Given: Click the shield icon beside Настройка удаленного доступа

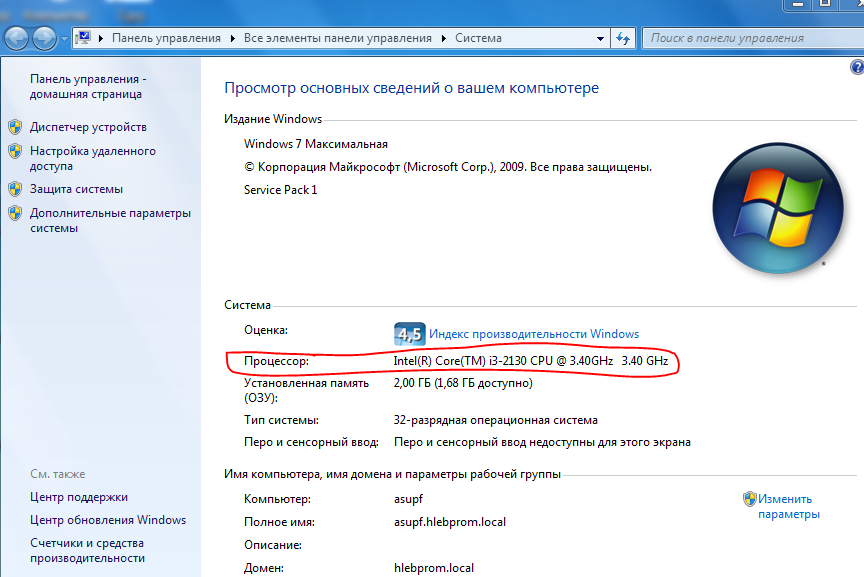Looking at the screenshot, I should click(15, 152).
